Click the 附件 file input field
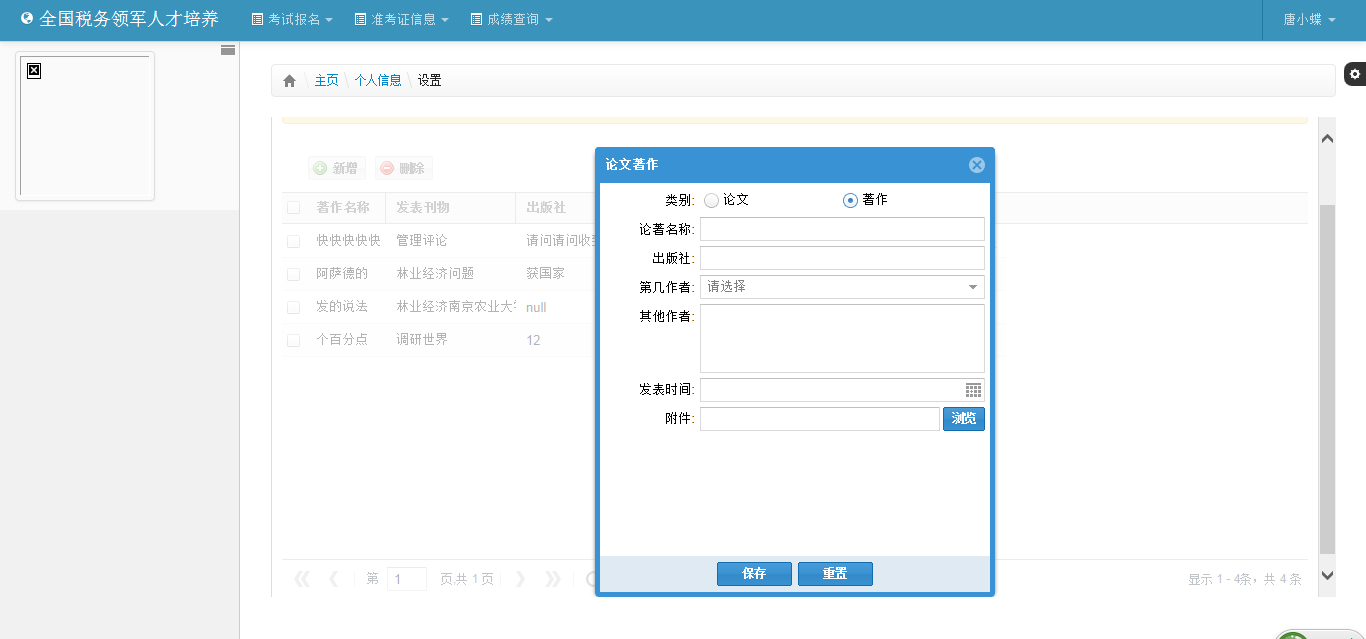This screenshot has height=639, width=1366. point(820,419)
